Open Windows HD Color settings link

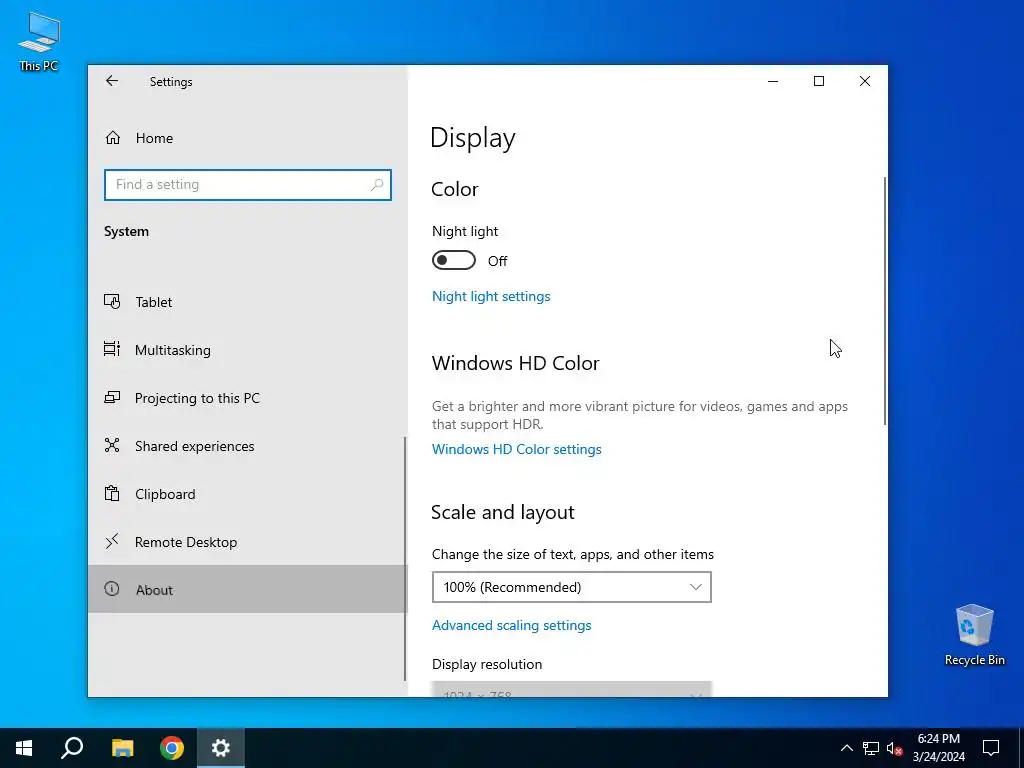[517, 449]
